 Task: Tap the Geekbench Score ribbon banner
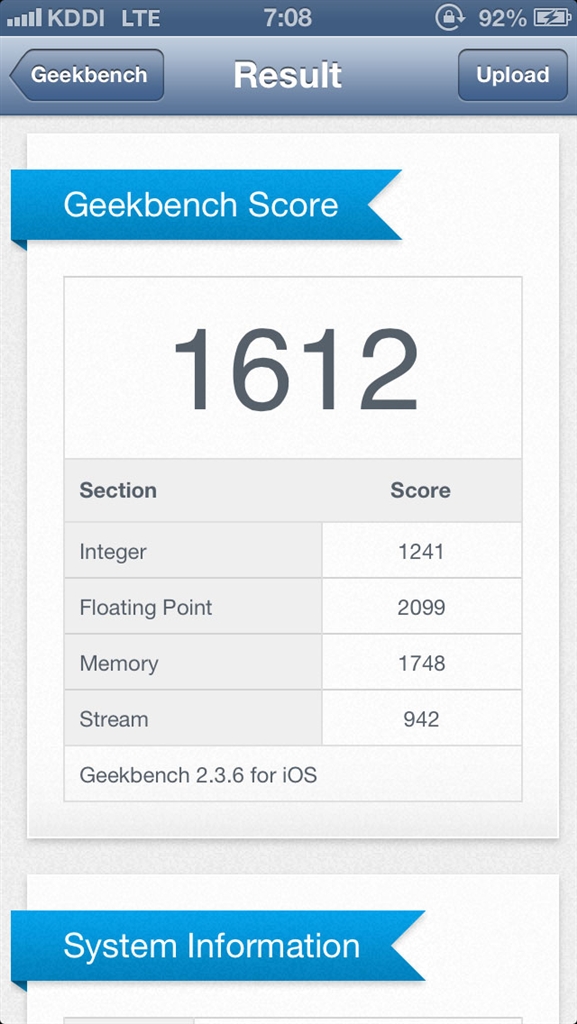tap(206, 205)
